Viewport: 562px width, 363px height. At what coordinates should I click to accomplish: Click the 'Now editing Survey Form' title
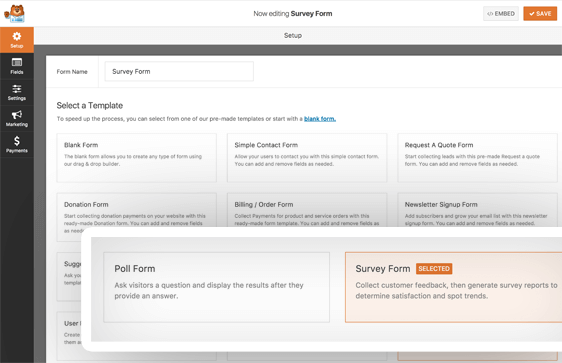(x=293, y=14)
